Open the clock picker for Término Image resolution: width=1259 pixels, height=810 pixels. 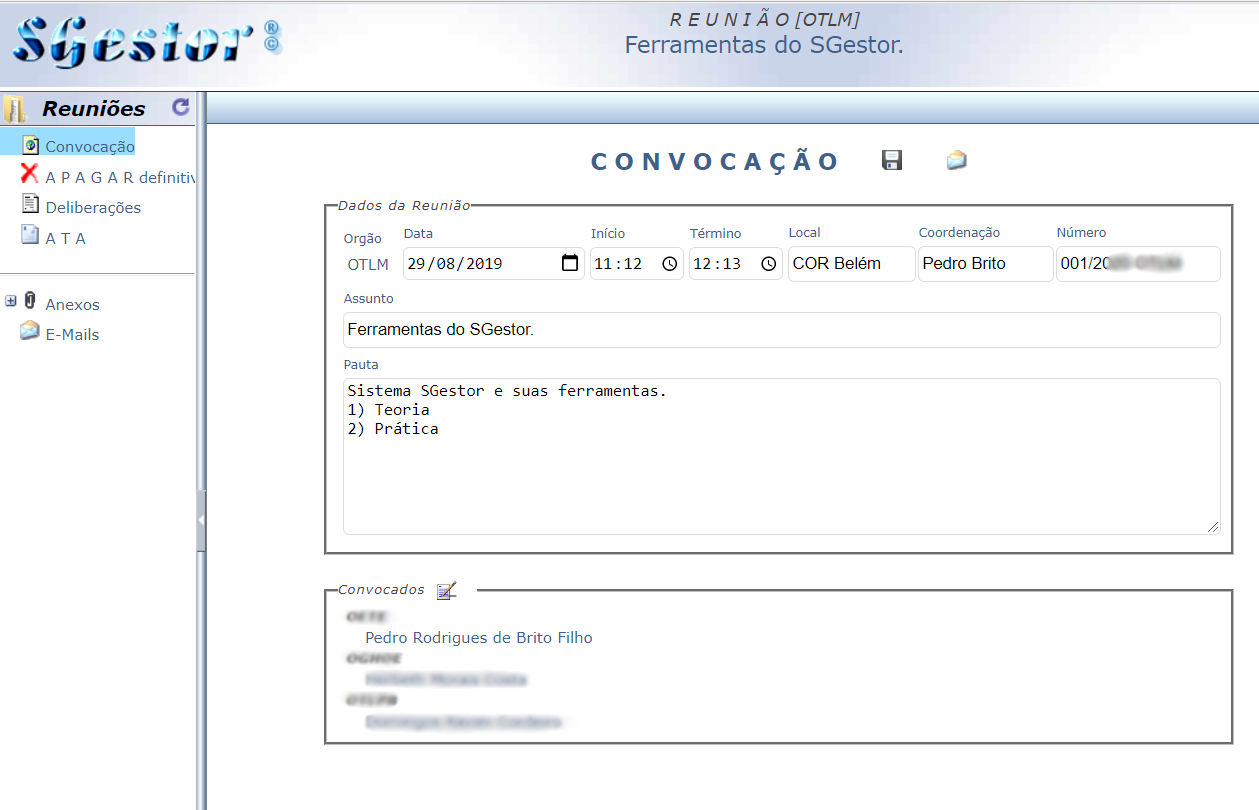tap(768, 264)
